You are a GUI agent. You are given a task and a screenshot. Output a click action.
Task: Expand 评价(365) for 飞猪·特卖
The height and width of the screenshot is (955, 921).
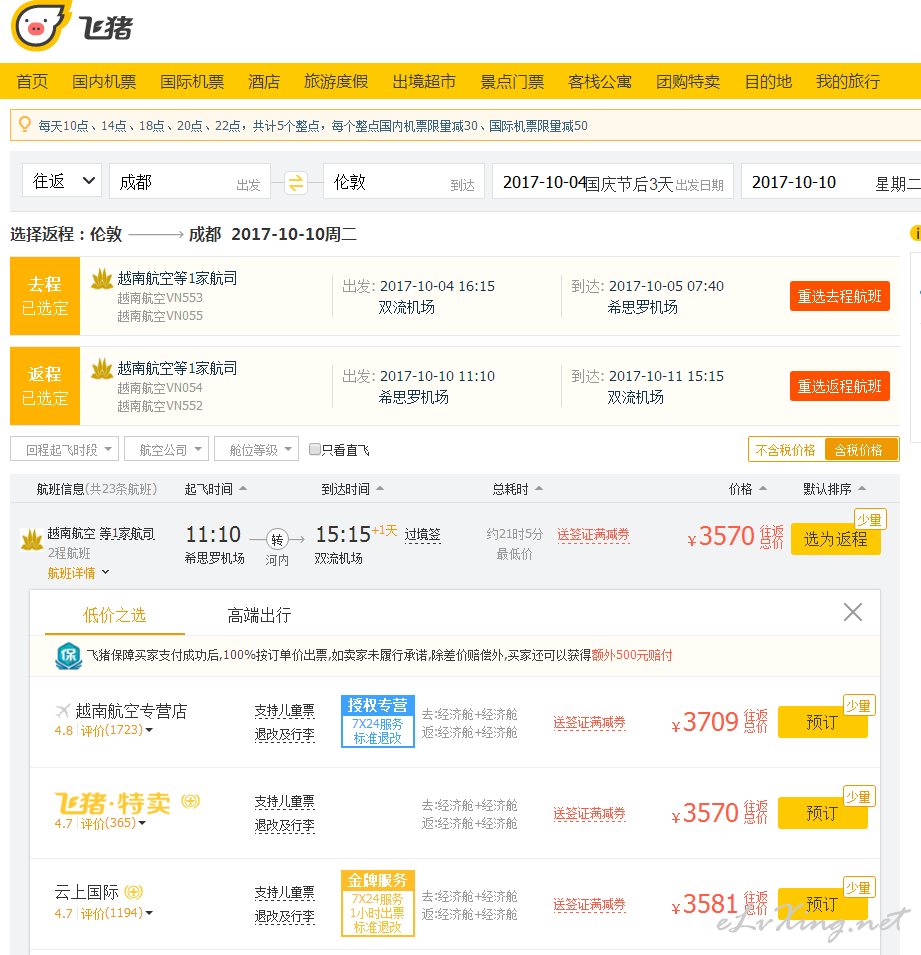113,823
